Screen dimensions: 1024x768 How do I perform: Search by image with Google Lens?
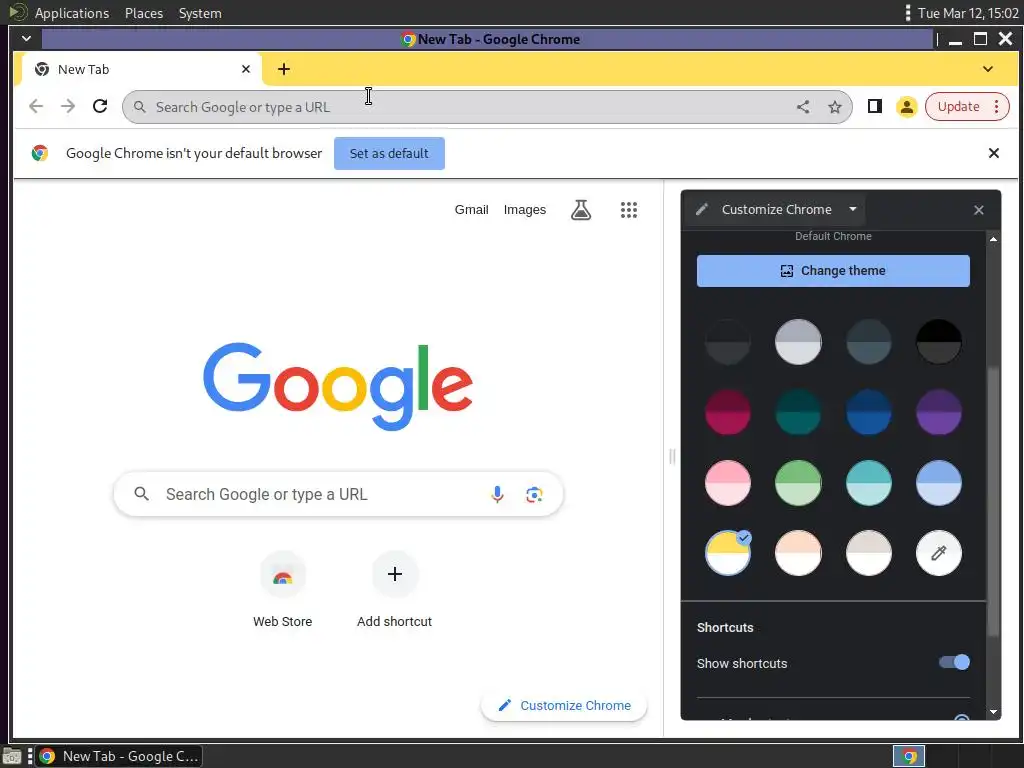(534, 494)
